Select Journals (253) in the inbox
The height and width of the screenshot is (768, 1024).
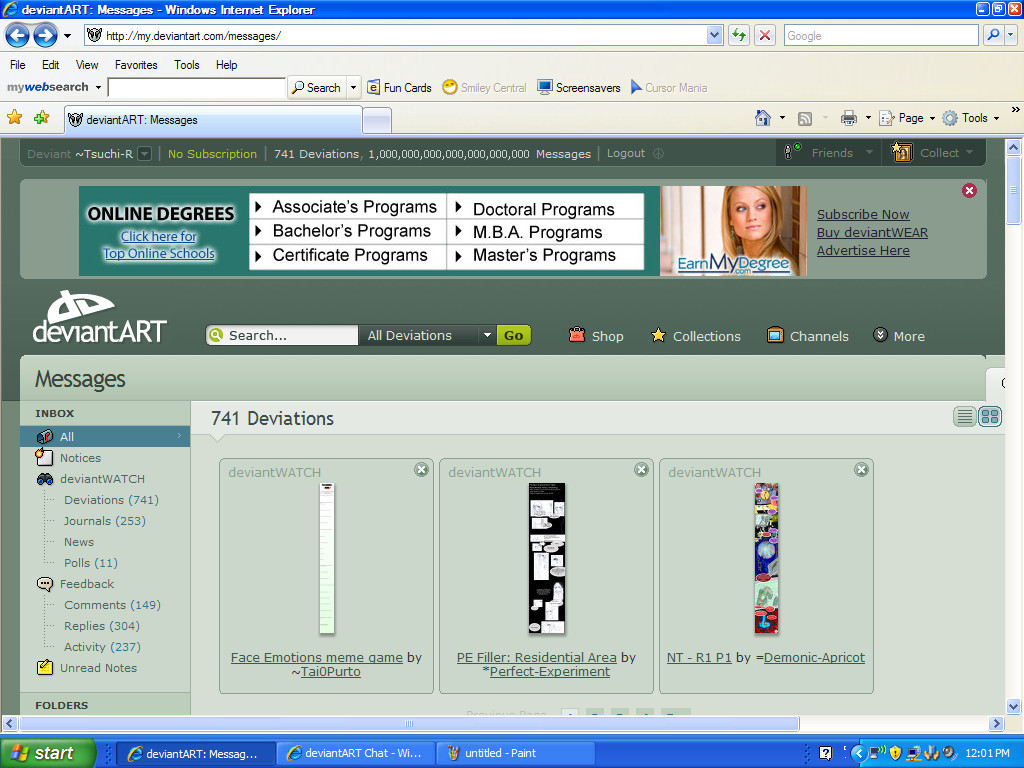[104, 520]
